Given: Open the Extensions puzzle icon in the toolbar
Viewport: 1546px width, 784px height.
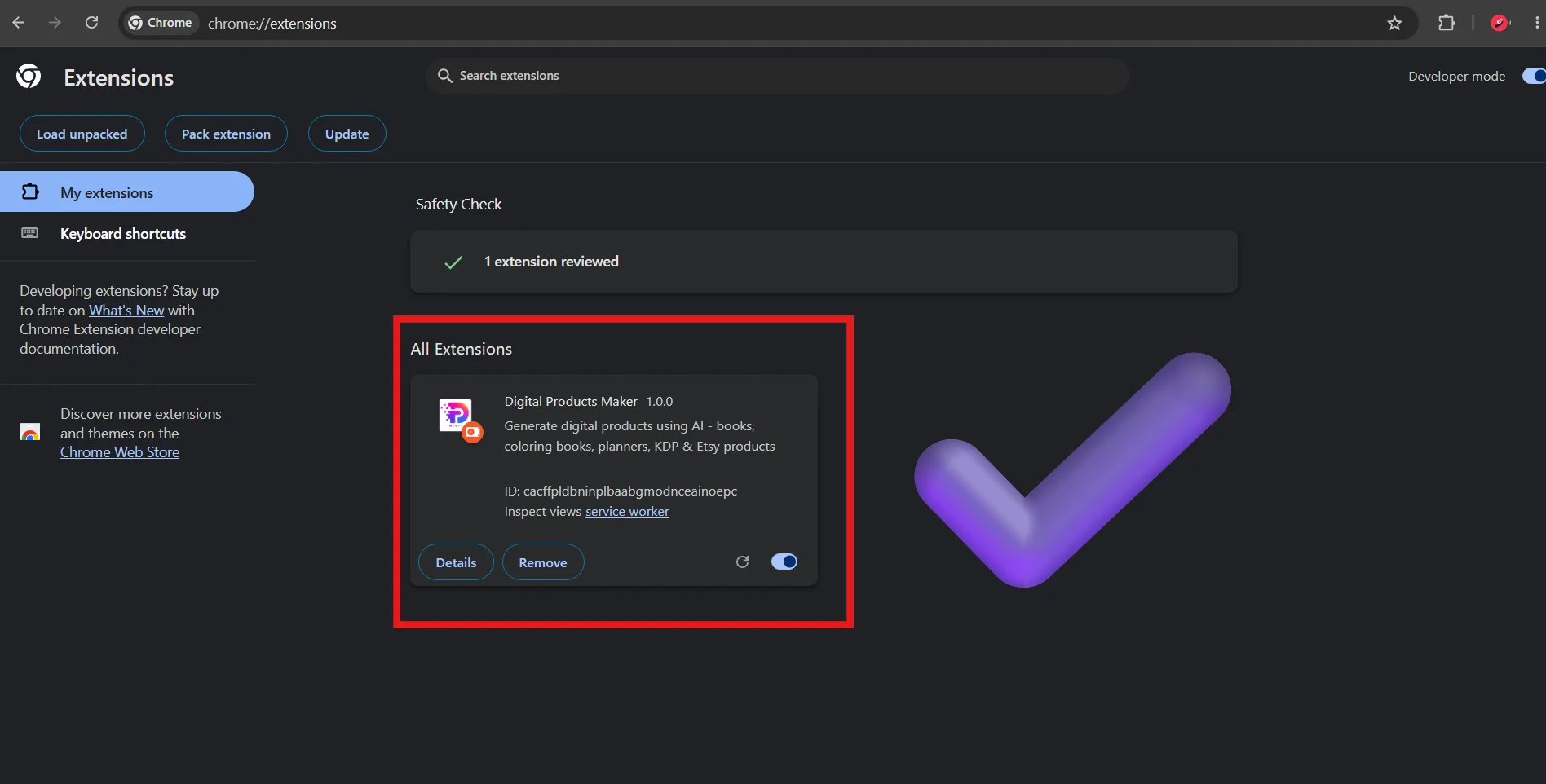Looking at the screenshot, I should point(1447,23).
